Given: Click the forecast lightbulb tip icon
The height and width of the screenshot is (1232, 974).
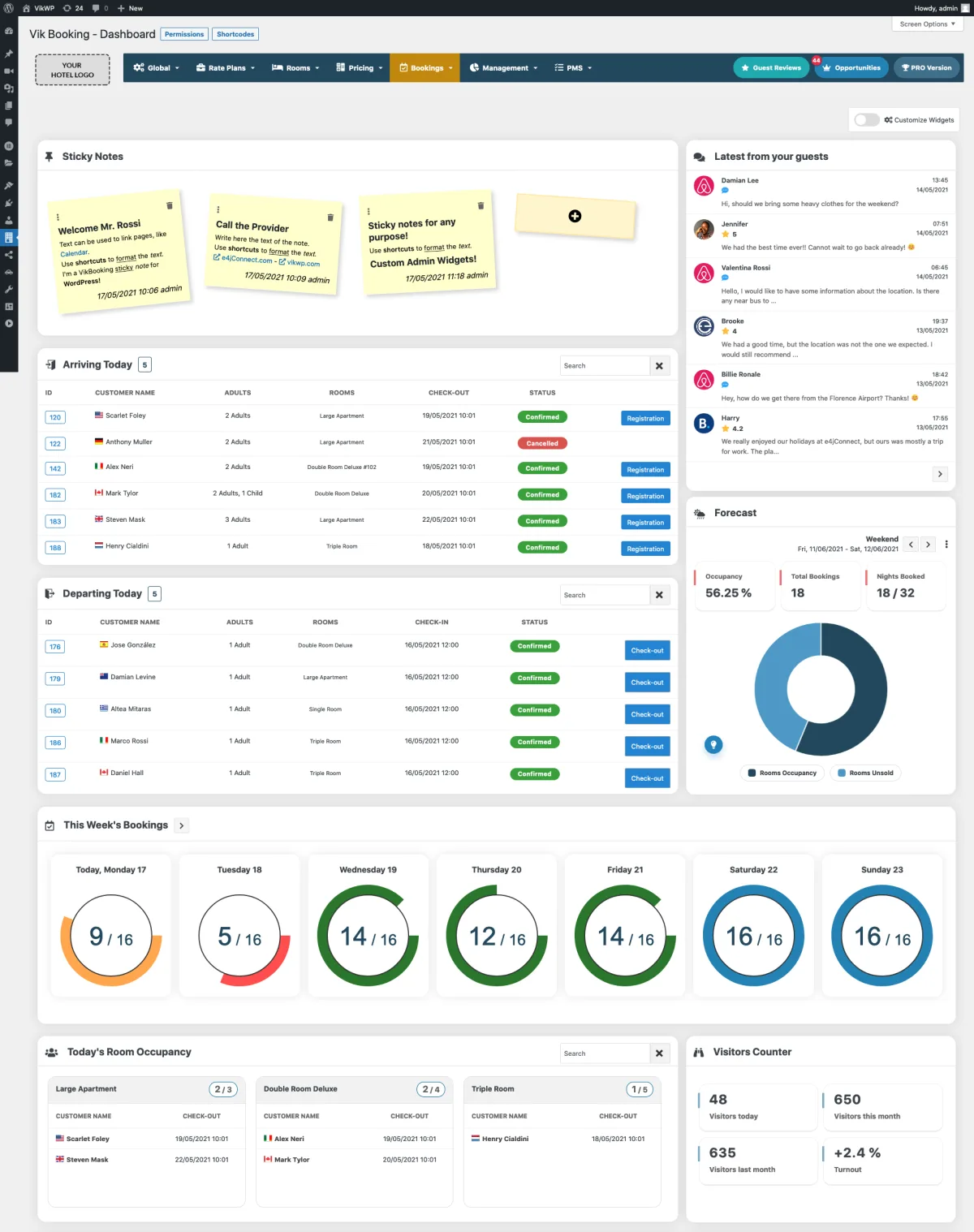Looking at the screenshot, I should 713,744.
